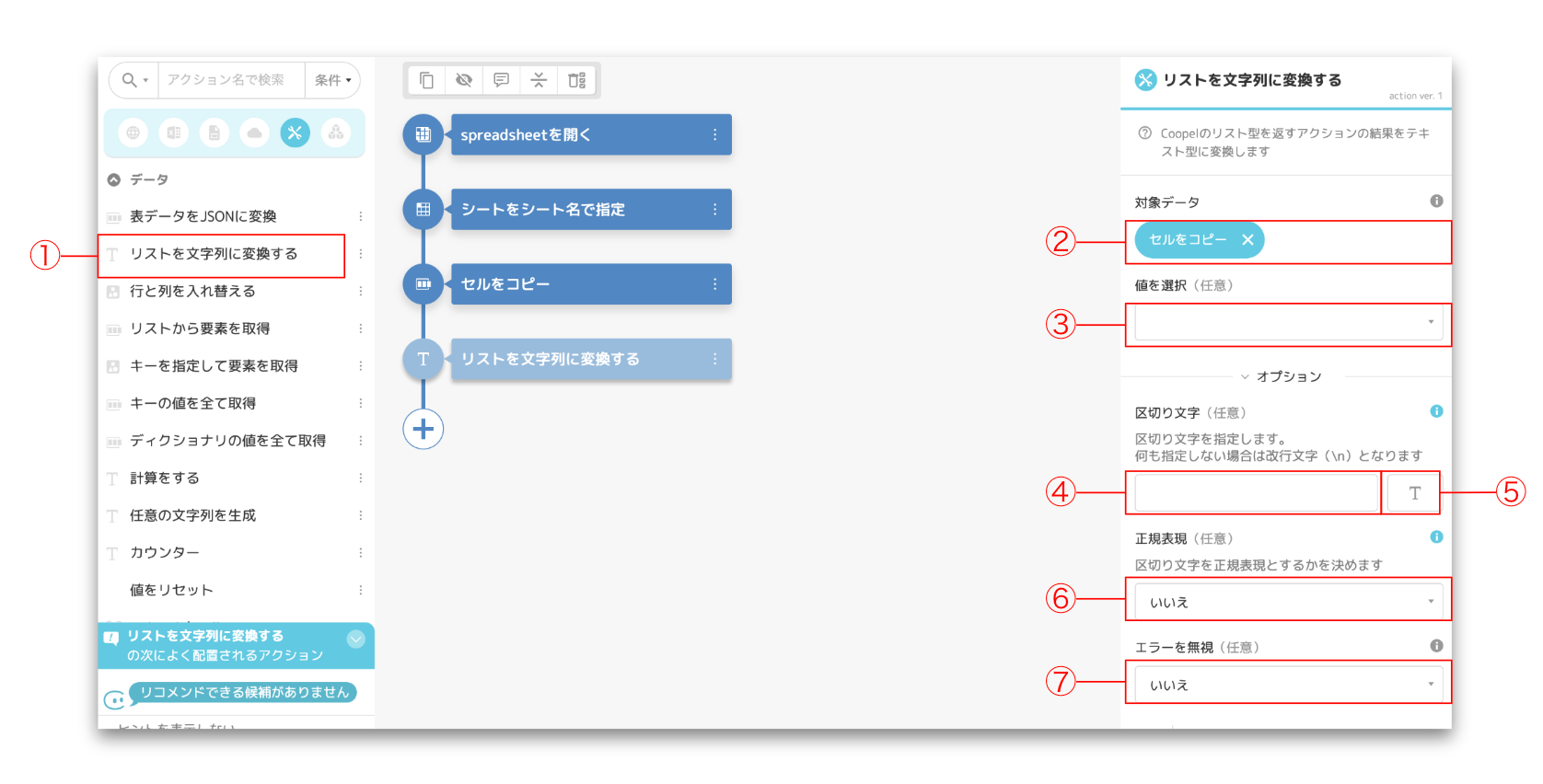Select 値をリセット action
This screenshot has width=1543, height=784.
[171, 590]
